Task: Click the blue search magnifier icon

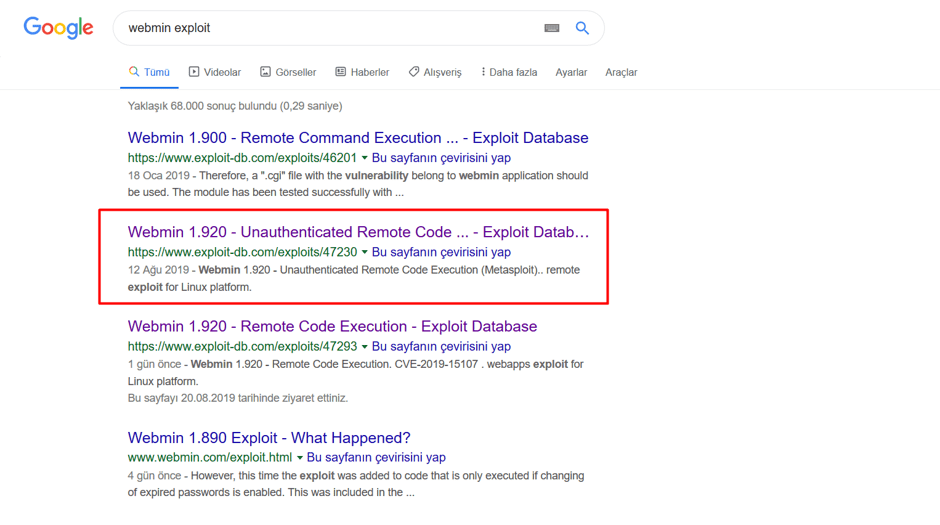Action: (x=582, y=28)
